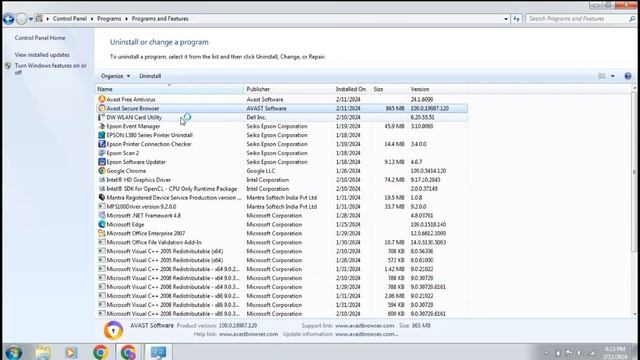Select Epson Printer Connection Checker icon
The height and width of the screenshot is (360, 640).
pyautogui.click(x=102, y=144)
